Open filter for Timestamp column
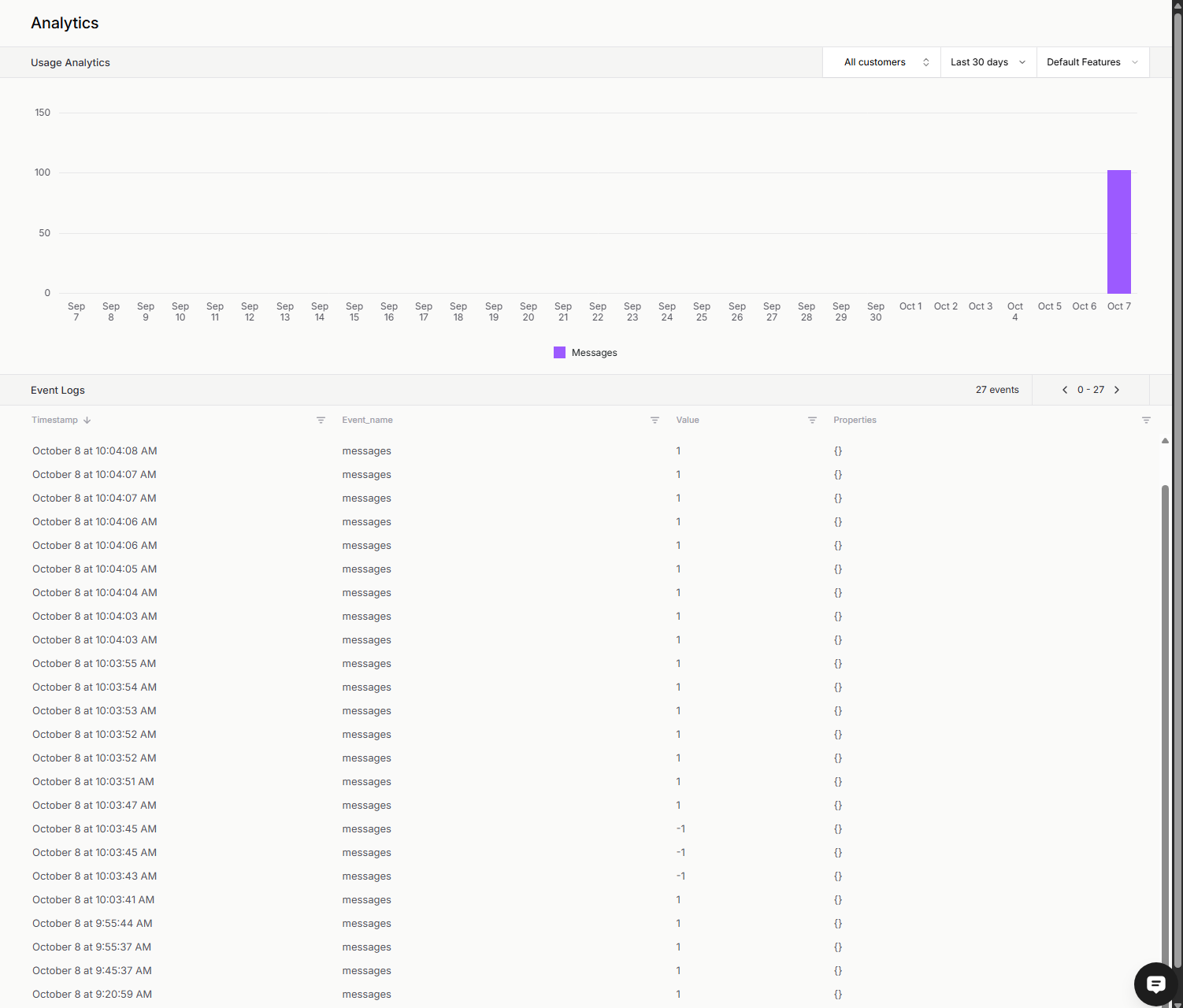This screenshot has height=1008, width=1183. pyautogui.click(x=321, y=421)
